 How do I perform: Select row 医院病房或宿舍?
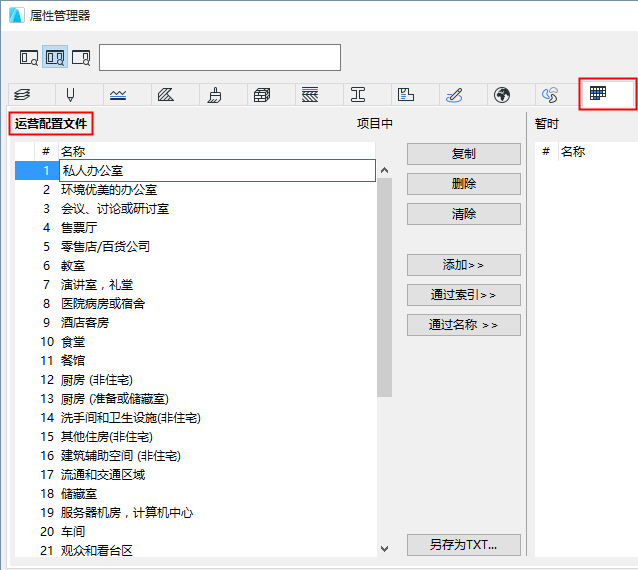pos(195,304)
